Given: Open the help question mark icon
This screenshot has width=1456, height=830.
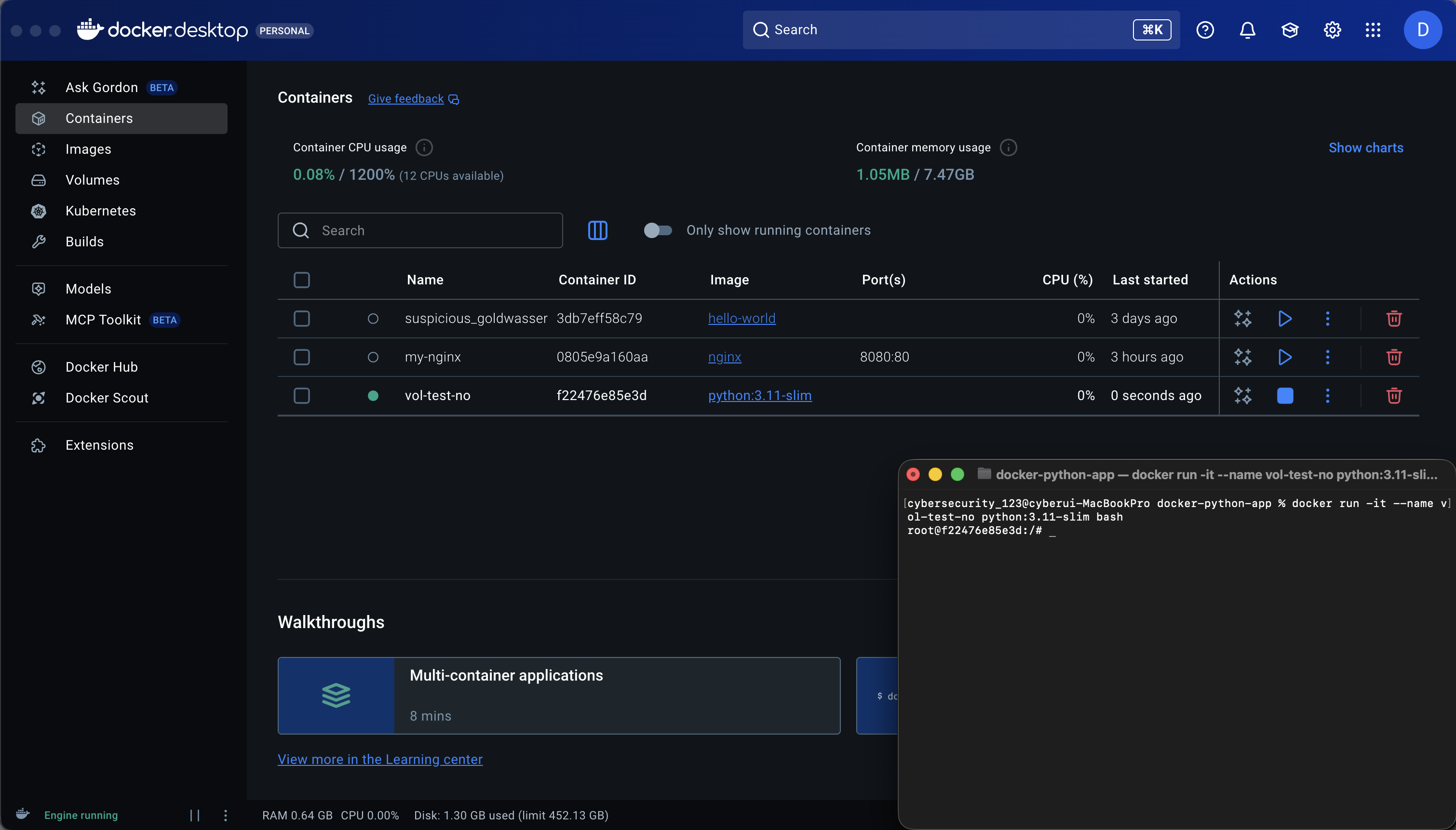Looking at the screenshot, I should coord(1205,30).
